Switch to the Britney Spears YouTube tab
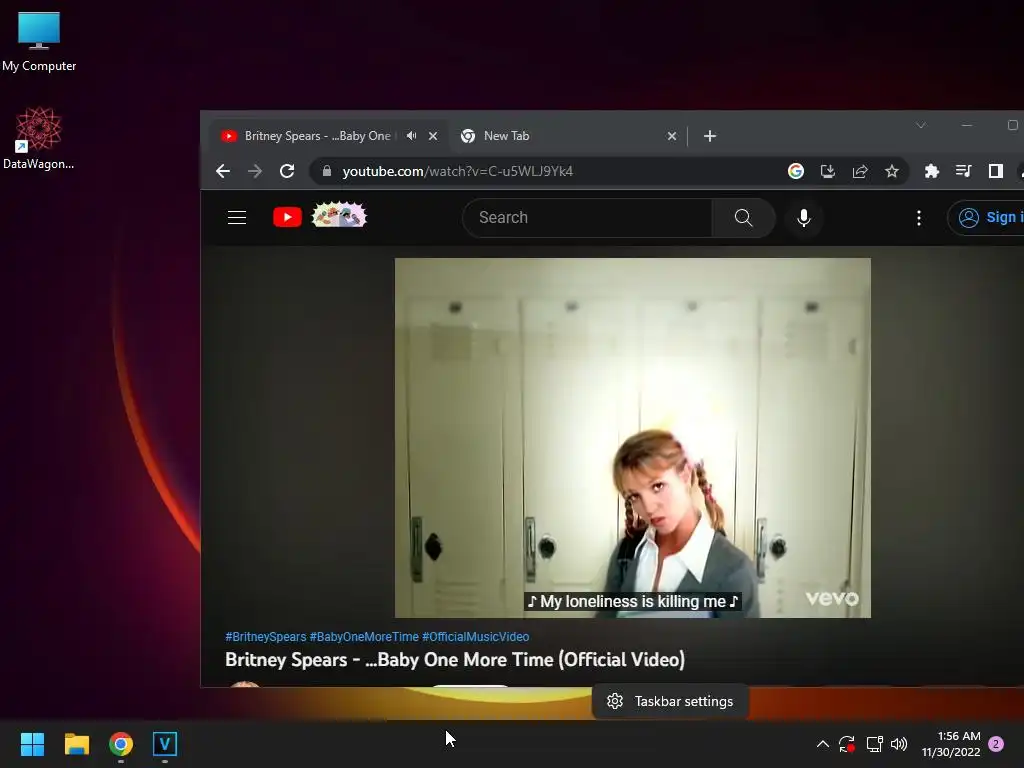Screen dimensions: 1024x768 click(x=316, y=136)
